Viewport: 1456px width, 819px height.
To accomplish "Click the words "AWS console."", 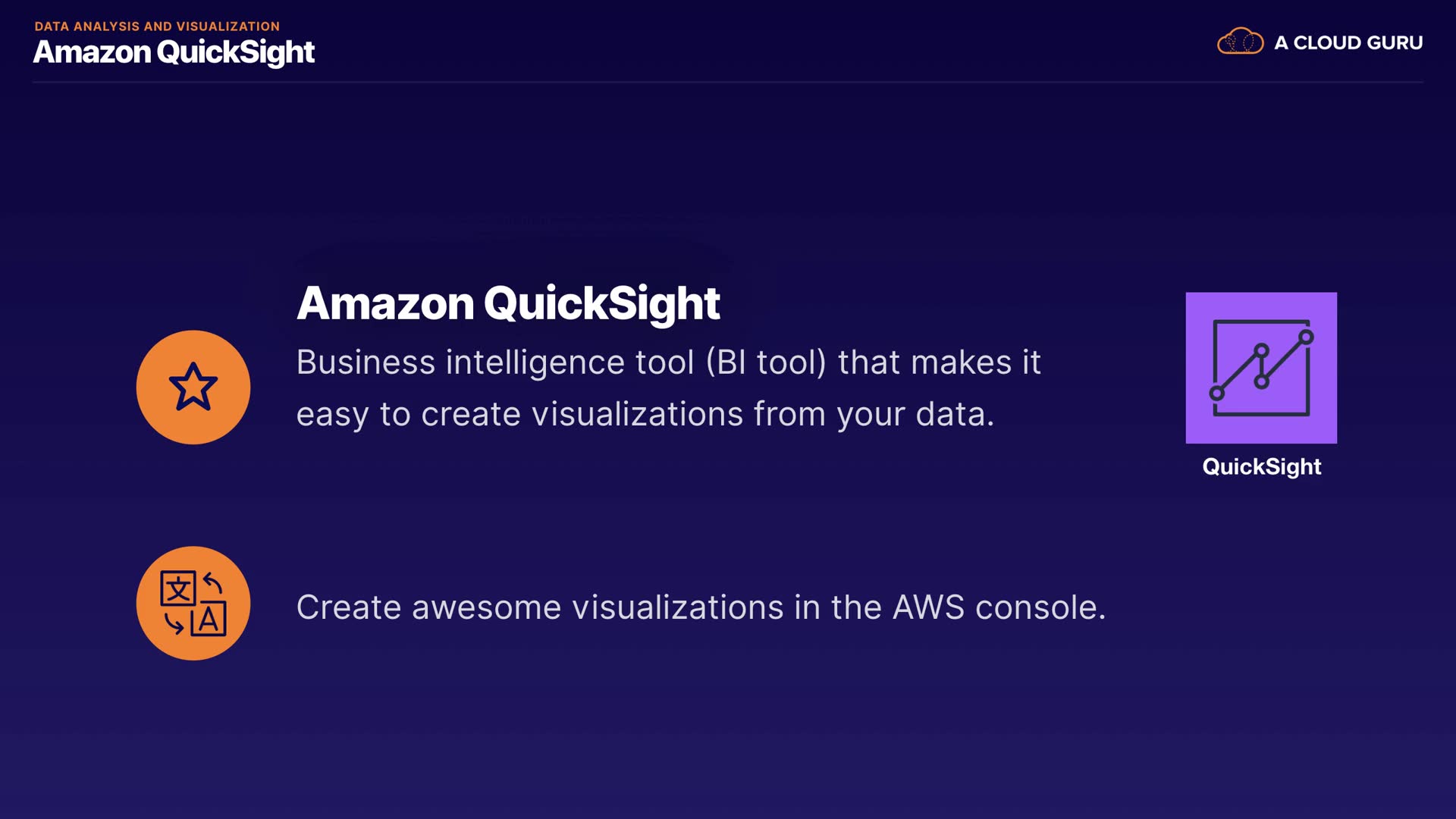I will 999,607.
